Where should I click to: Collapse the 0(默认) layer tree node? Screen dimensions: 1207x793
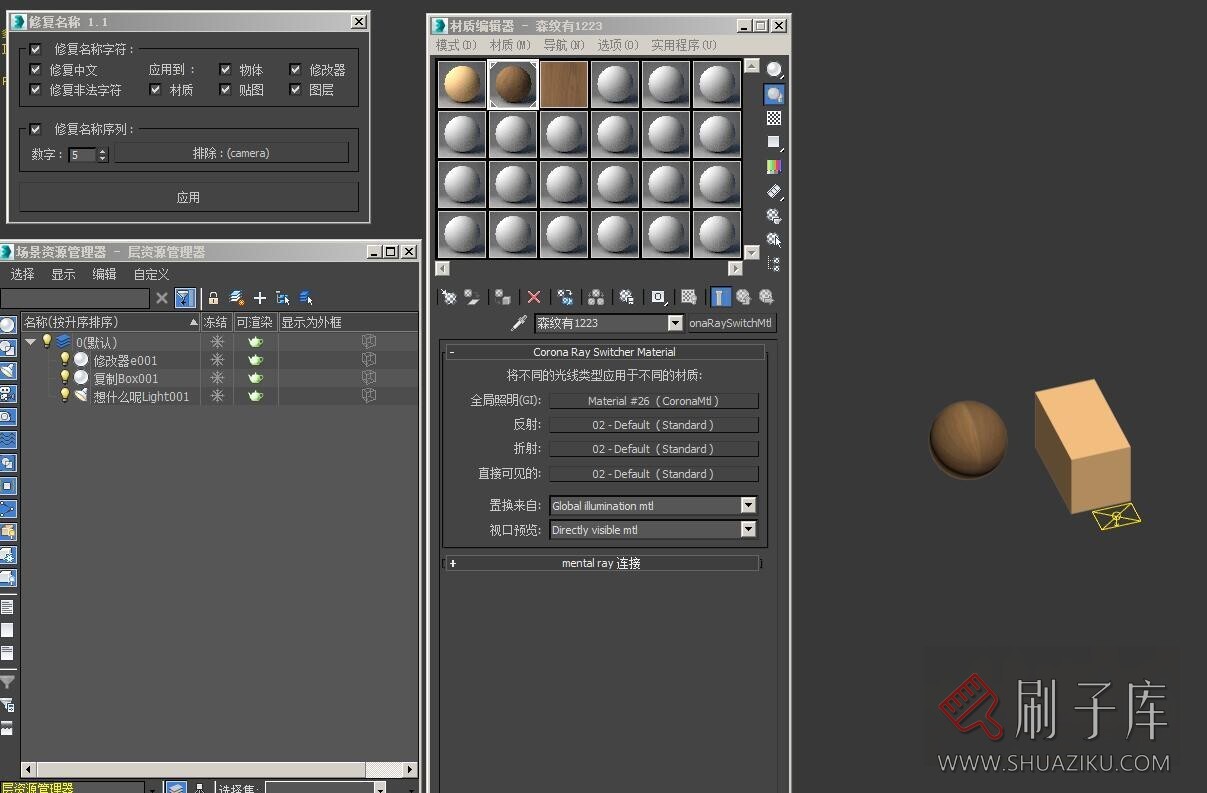(x=31, y=342)
